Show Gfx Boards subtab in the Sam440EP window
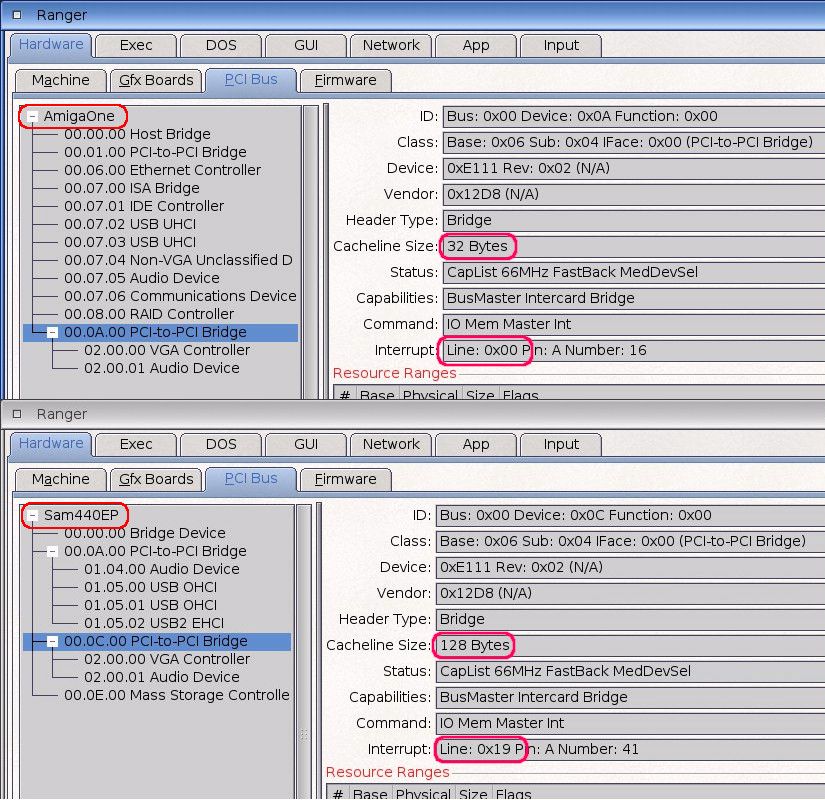The image size is (825, 800). pos(156,479)
